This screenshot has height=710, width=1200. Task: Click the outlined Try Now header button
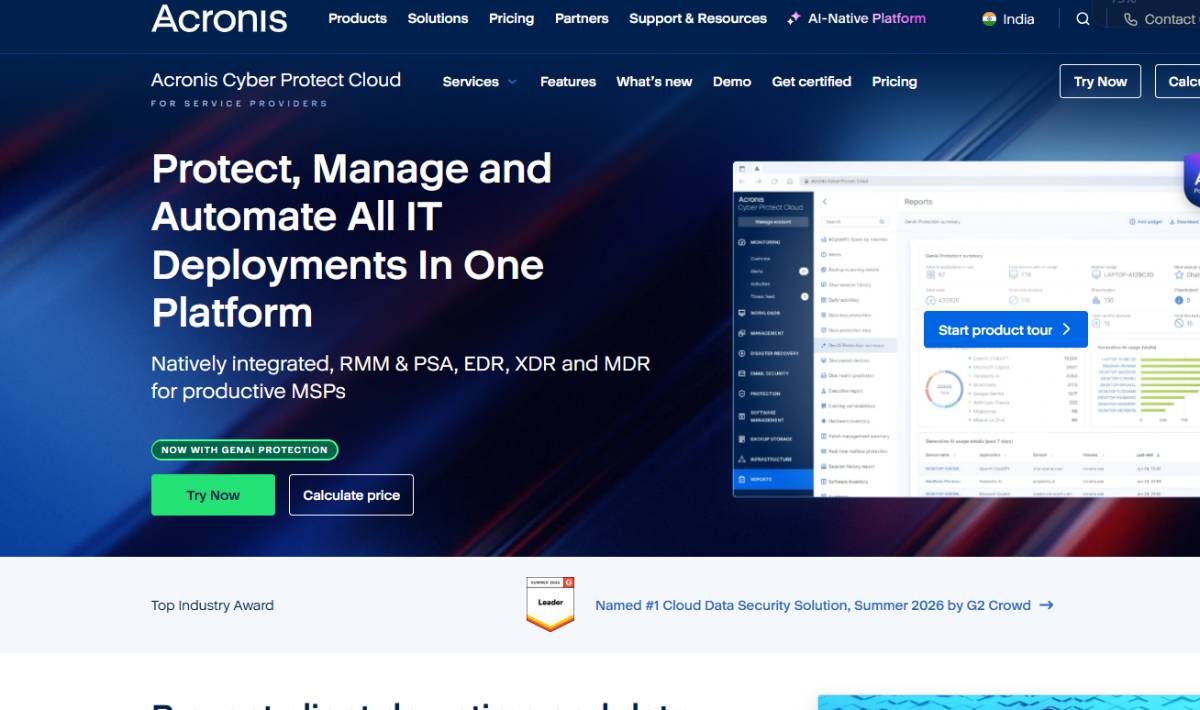(1100, 81)
